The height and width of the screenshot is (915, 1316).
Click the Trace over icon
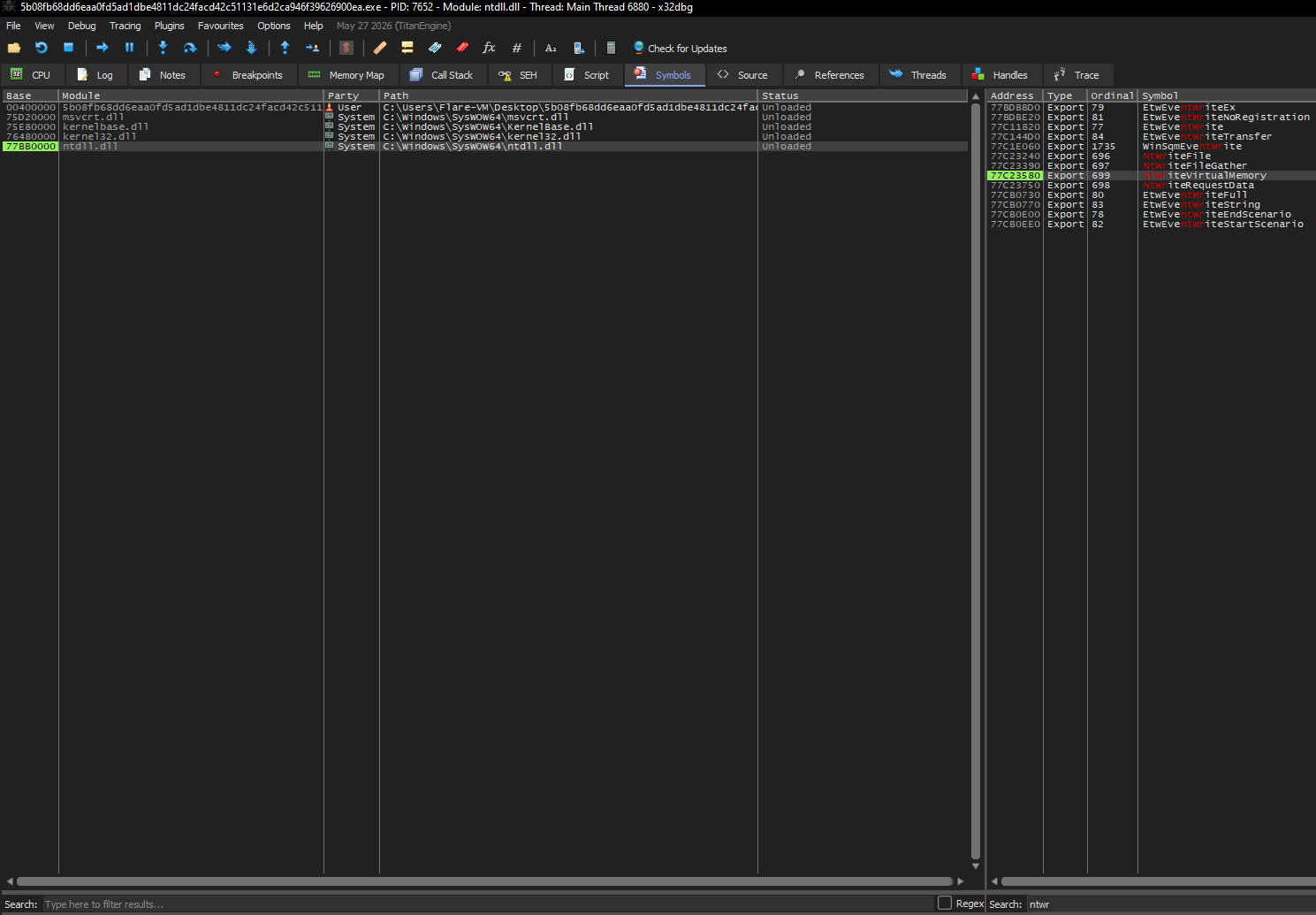point(251,48)
